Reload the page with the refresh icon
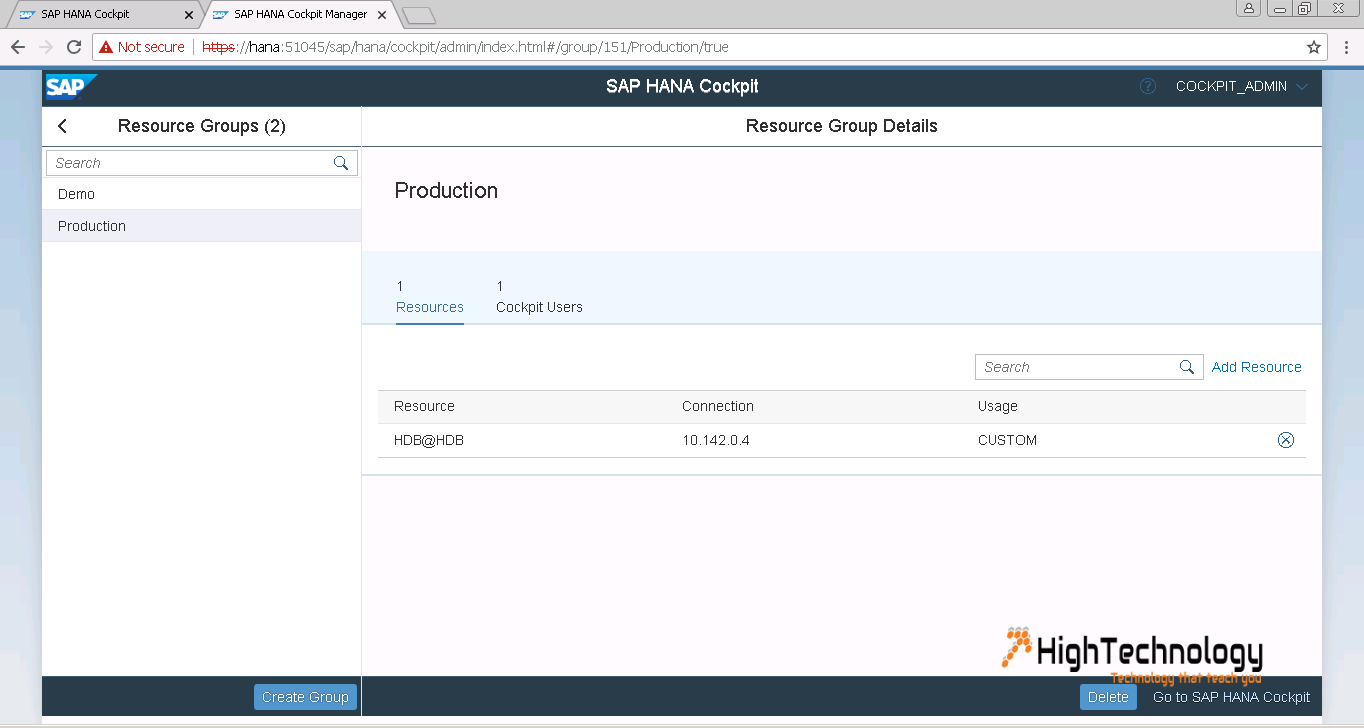Viewport: 1364px width, 728px height. (x=74, y=47)
